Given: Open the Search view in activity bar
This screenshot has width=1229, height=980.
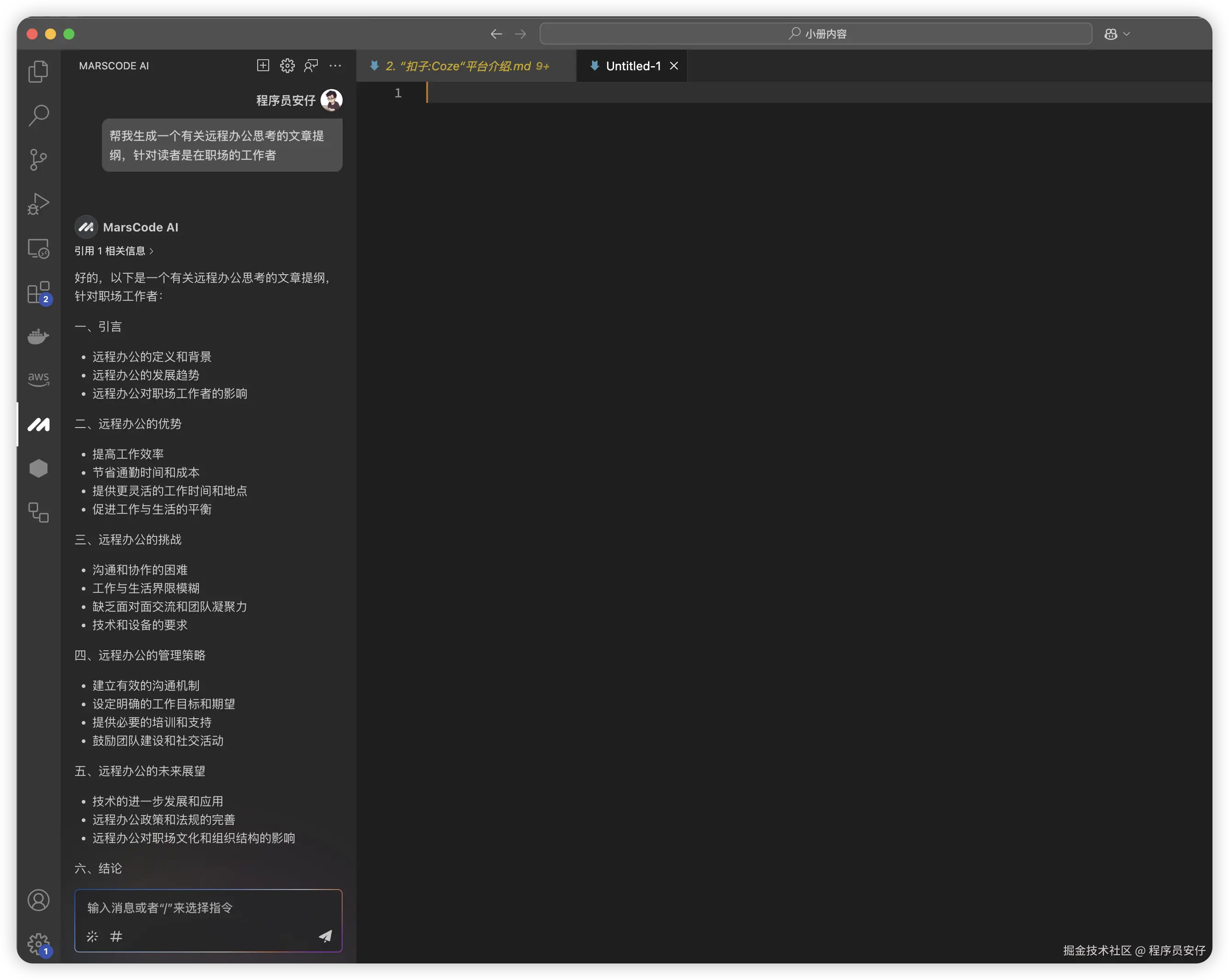Looking at the screenshot, I should coord(38,115).
